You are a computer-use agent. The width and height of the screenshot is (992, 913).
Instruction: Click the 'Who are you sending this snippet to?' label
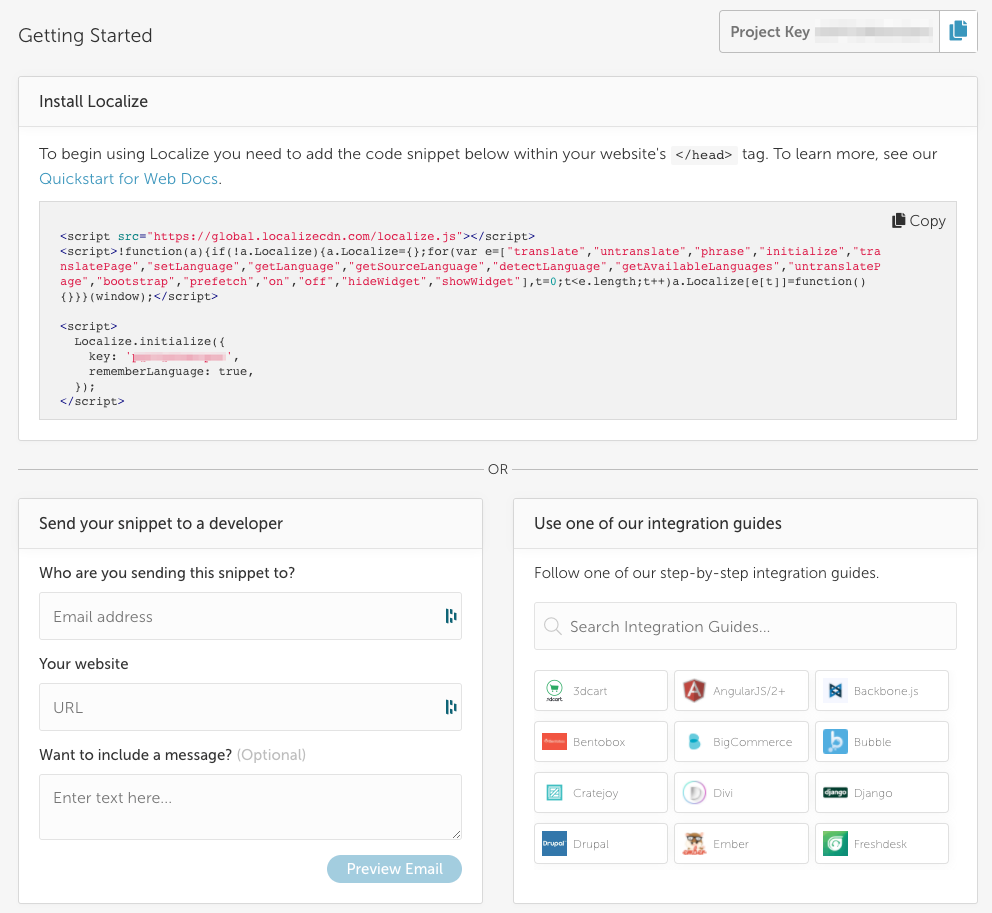167,573
